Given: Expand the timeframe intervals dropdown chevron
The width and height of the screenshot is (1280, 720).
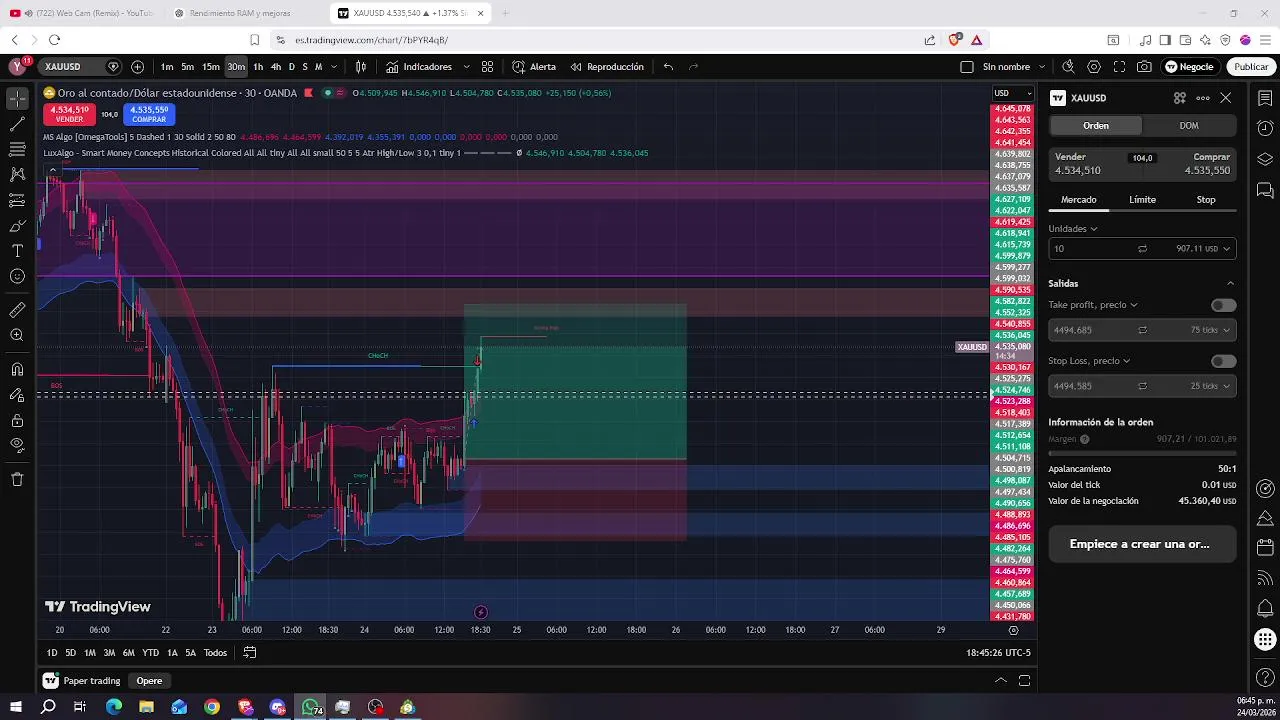Looking at the screenshot, I should click(x=334, y=67).
